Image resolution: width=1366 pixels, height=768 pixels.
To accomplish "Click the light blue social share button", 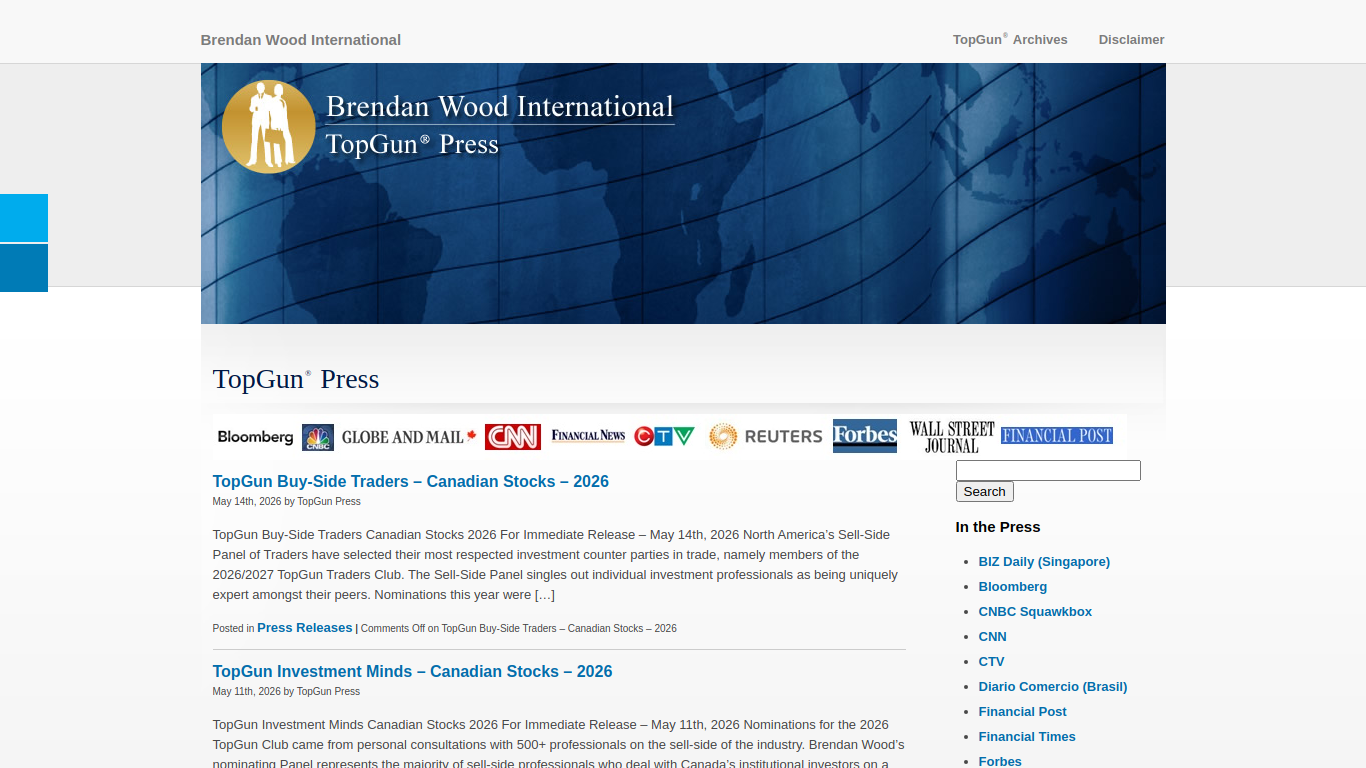I will [x=24, y=218].
